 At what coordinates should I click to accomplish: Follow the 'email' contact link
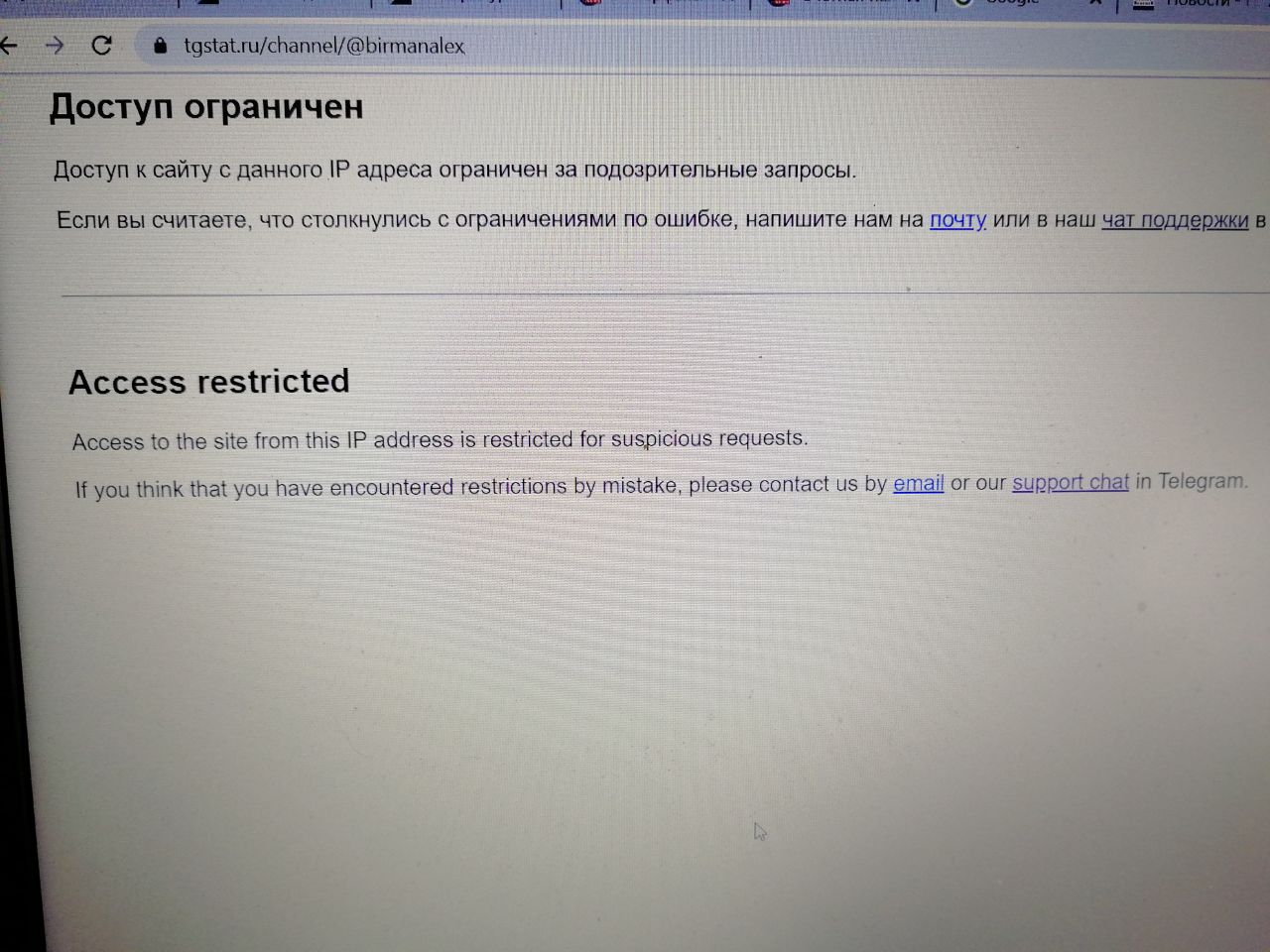pyautogui.click(x=919, y=483)
